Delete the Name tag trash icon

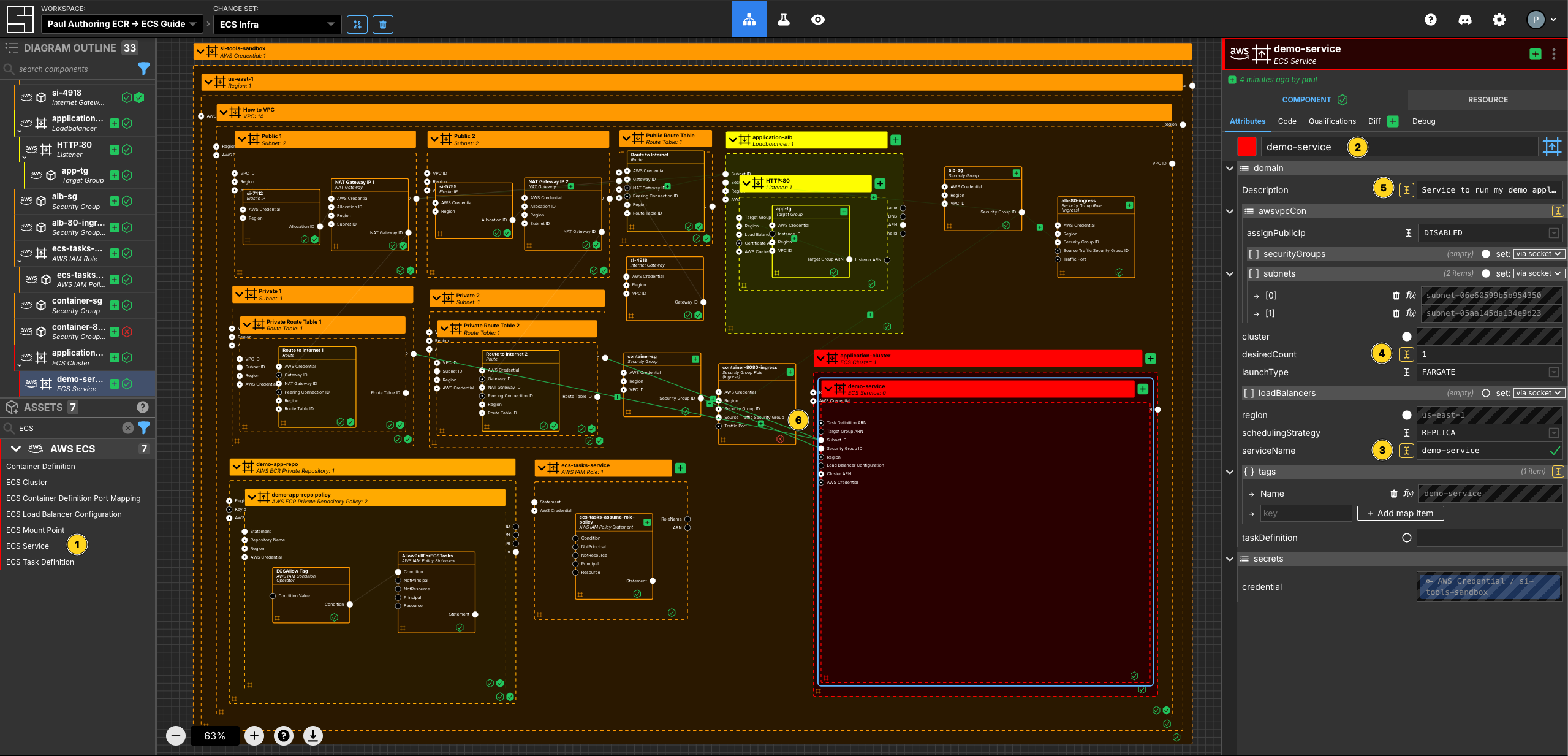[1393, 494]
